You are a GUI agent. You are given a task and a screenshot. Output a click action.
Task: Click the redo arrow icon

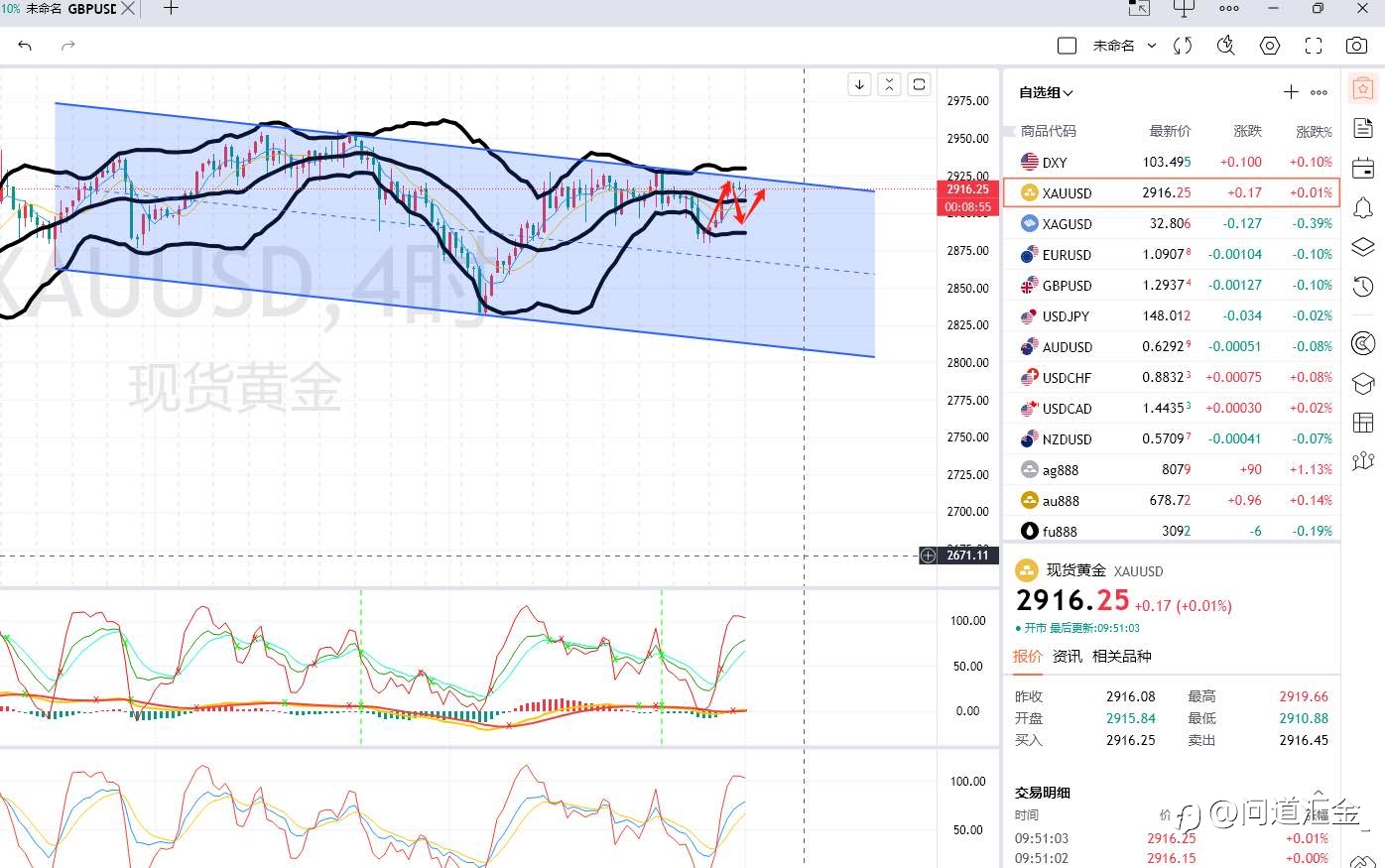tap(68, 46)
